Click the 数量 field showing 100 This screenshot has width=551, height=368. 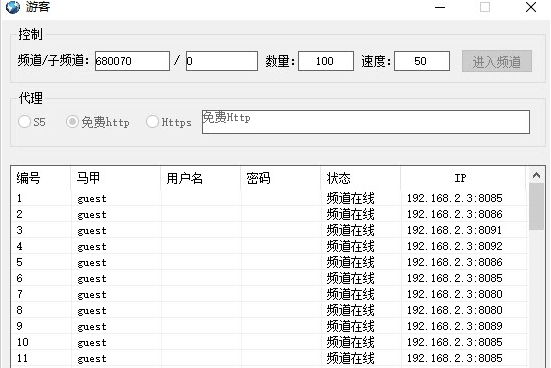(326, 61)
